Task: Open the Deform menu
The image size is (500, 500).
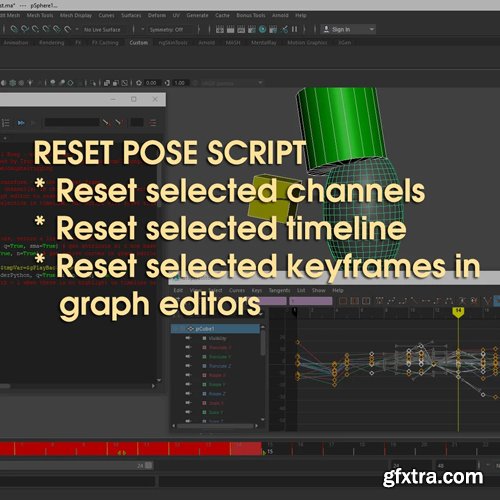Action: click(x=157, y=15)
